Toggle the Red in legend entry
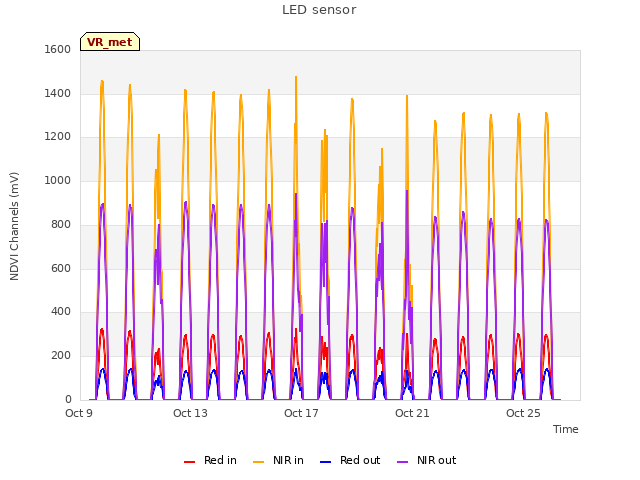The width and height of the screenshot is (640, 480). pyautogui.click(x=210, y=460)
